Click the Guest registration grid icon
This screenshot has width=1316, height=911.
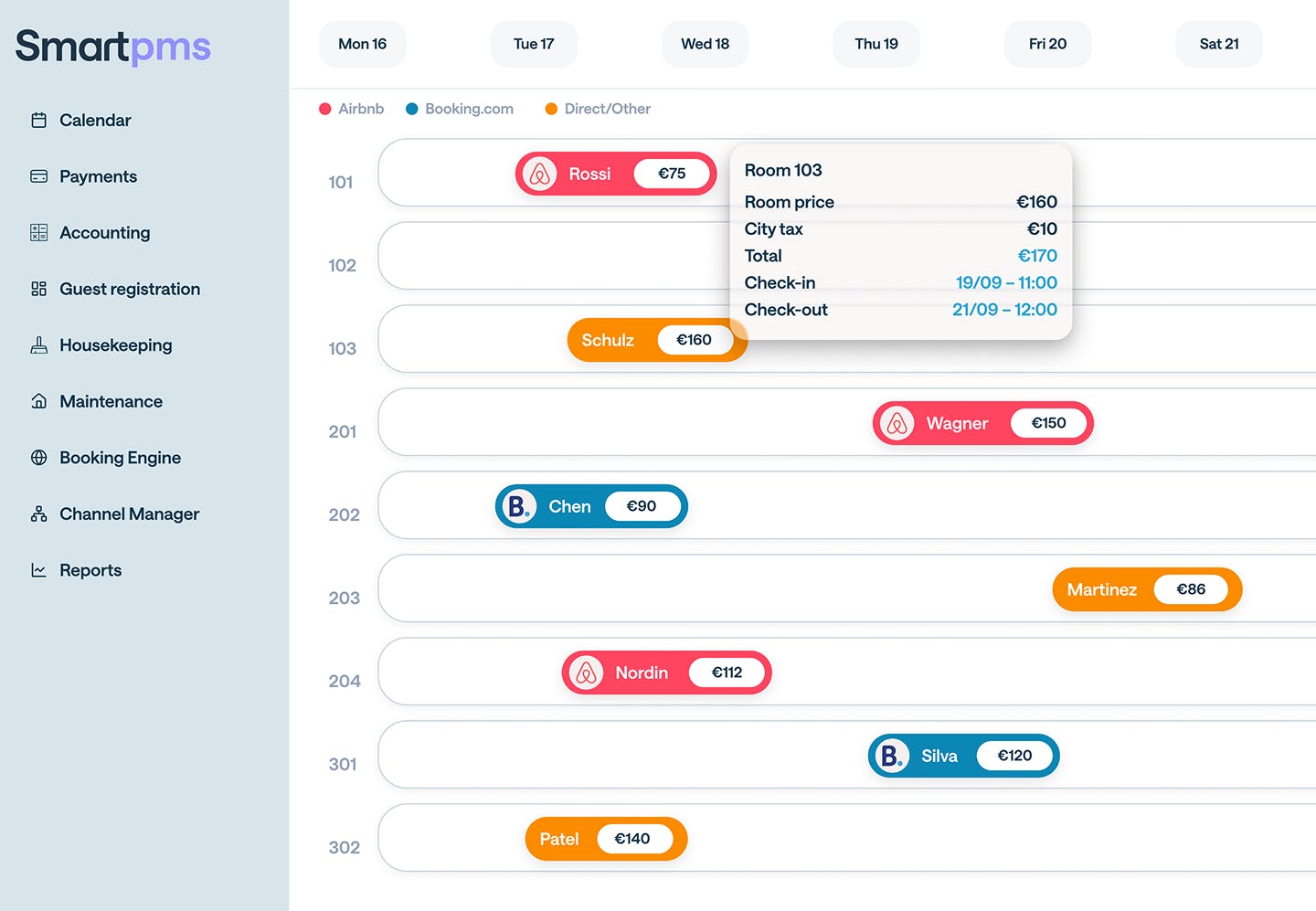(38, 289)
